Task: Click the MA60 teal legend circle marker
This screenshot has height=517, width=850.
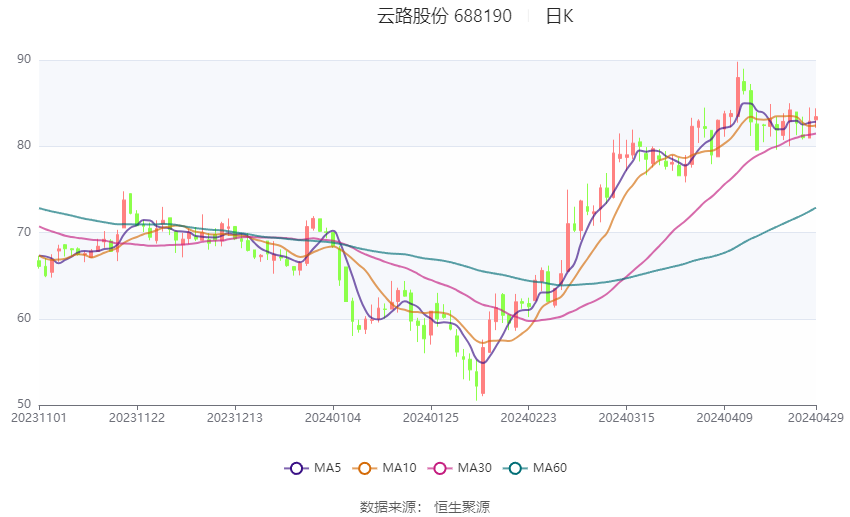Action: [514, 468]
